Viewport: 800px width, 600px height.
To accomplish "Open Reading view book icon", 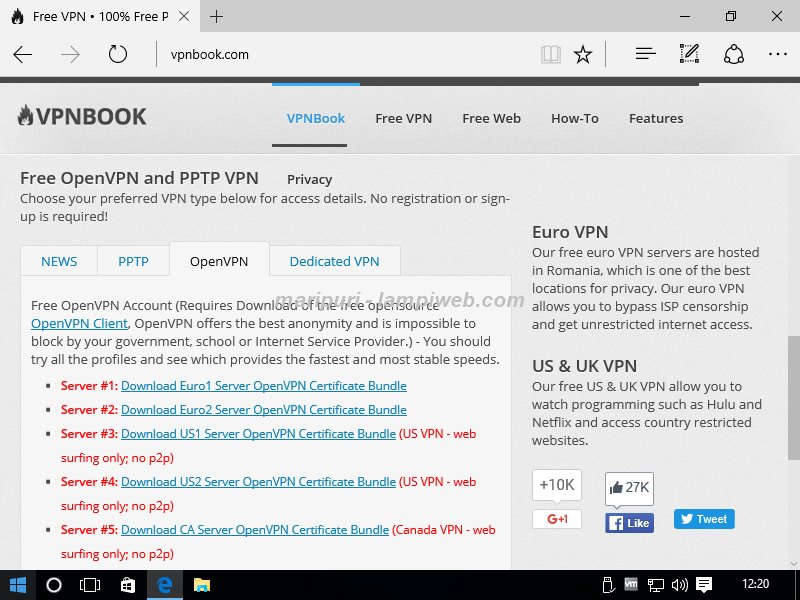I will click(551, 54).
